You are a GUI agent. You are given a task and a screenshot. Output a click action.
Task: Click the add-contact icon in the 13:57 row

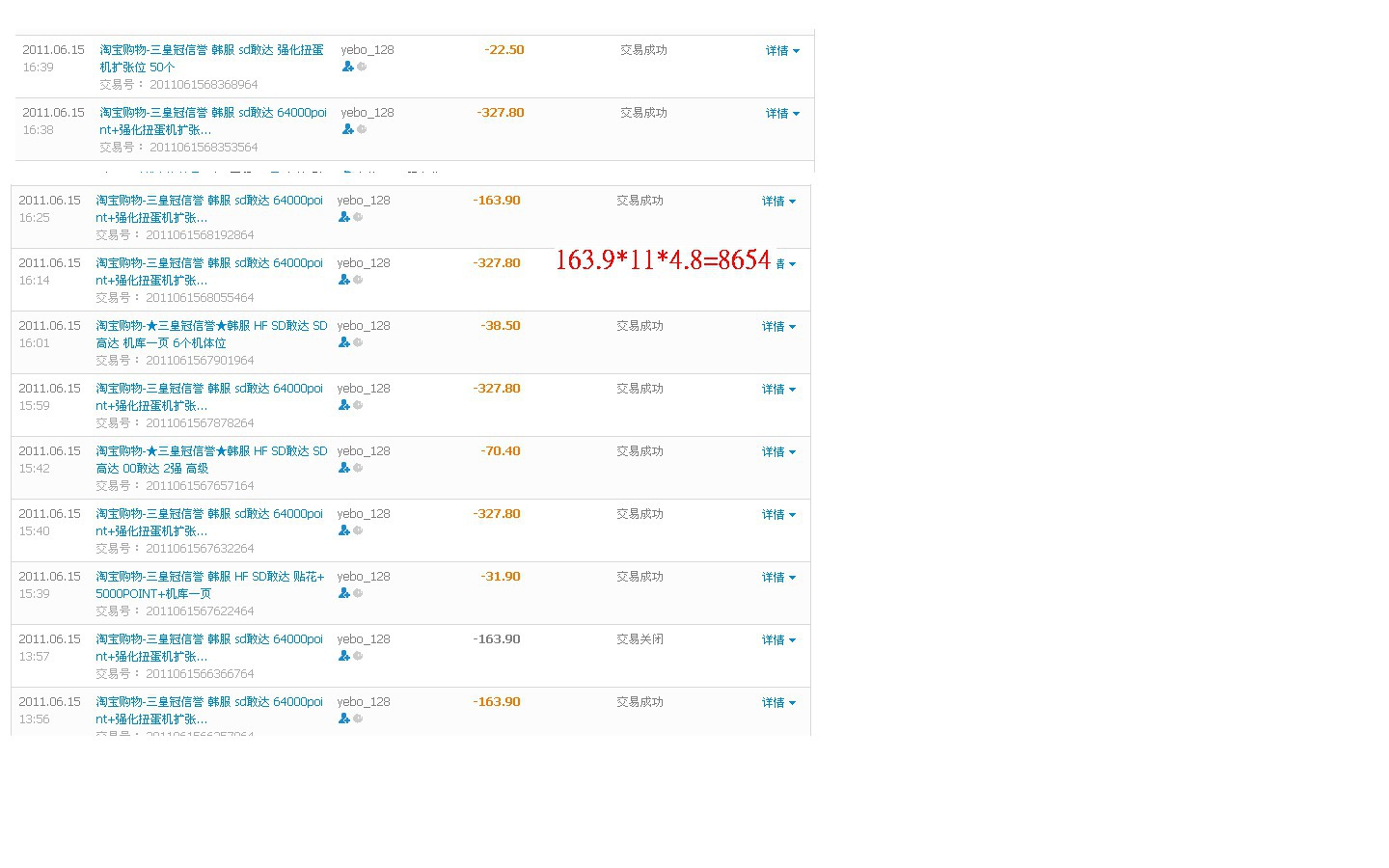click(x=343, y=656)
